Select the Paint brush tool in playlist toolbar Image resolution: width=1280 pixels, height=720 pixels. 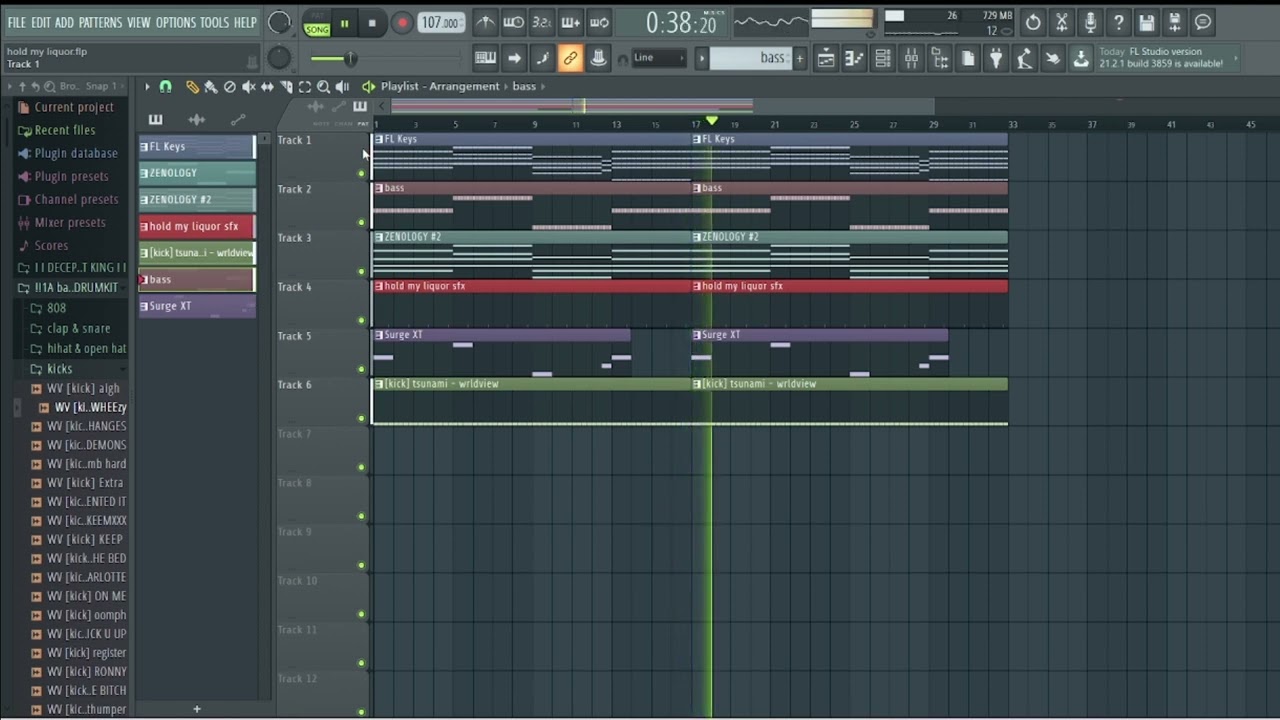[210, 87]
